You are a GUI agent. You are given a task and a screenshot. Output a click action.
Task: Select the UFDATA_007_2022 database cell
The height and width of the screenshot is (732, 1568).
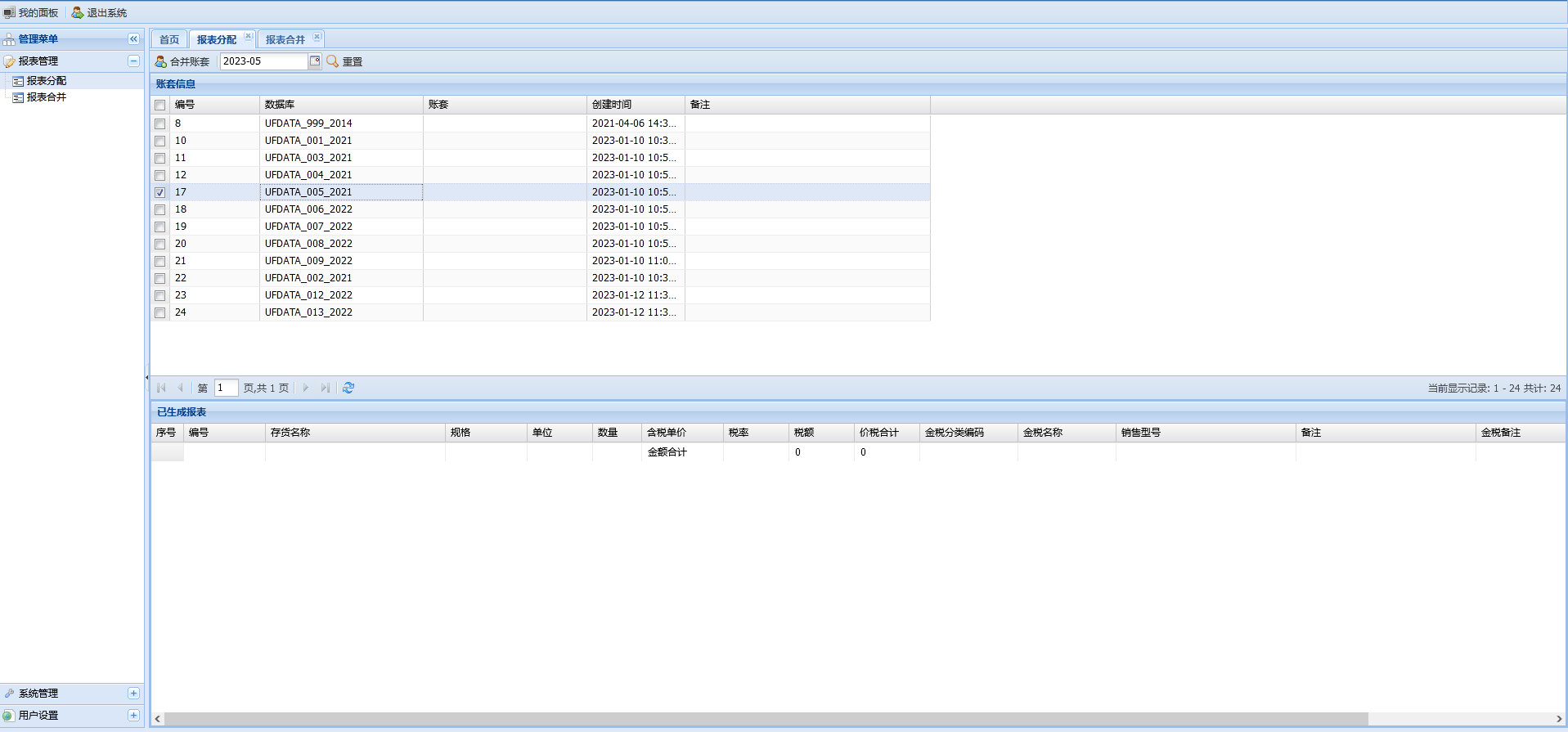click(341, 227)
